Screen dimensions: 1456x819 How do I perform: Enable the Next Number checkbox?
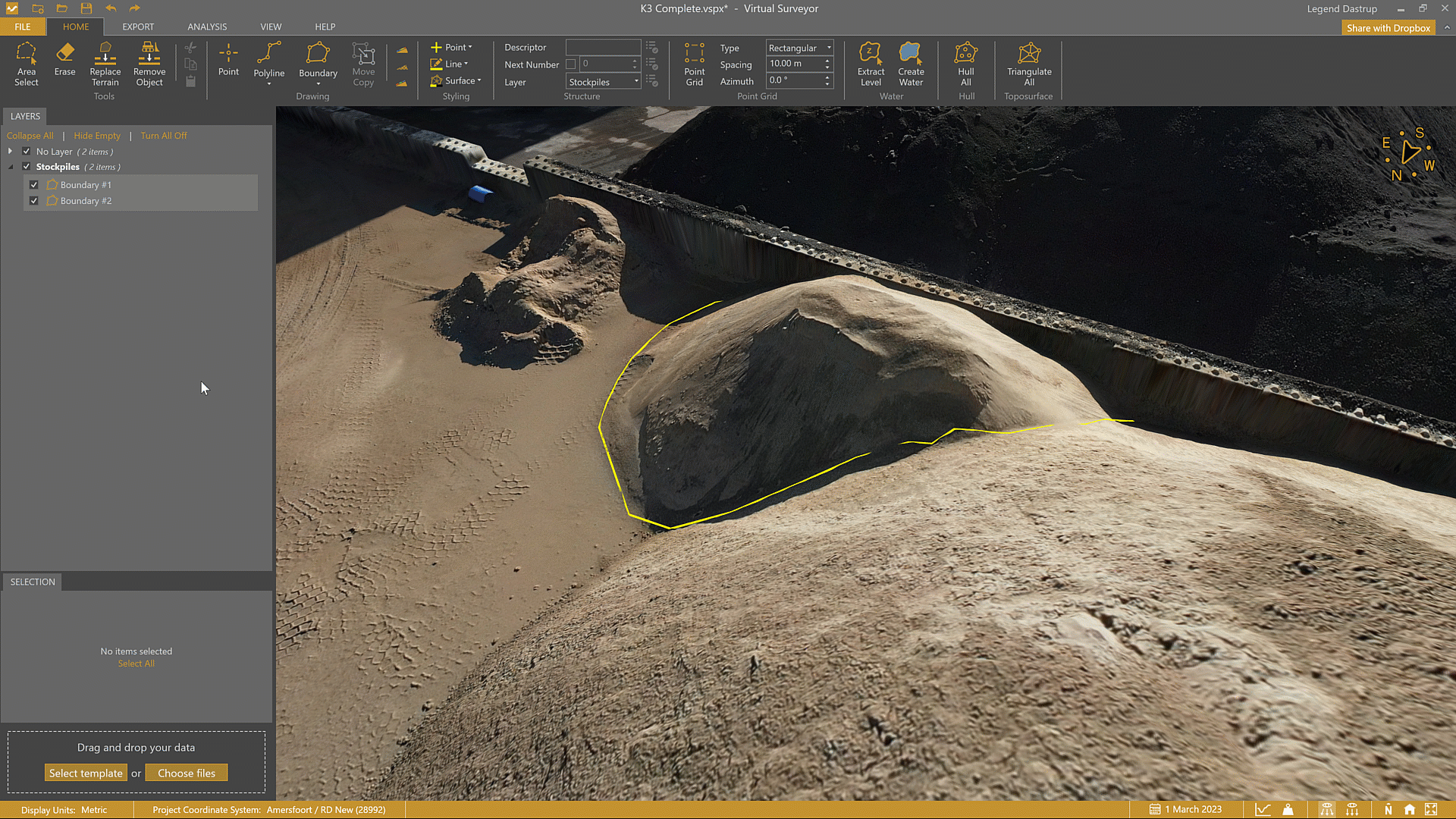click(x=571, y=64)
